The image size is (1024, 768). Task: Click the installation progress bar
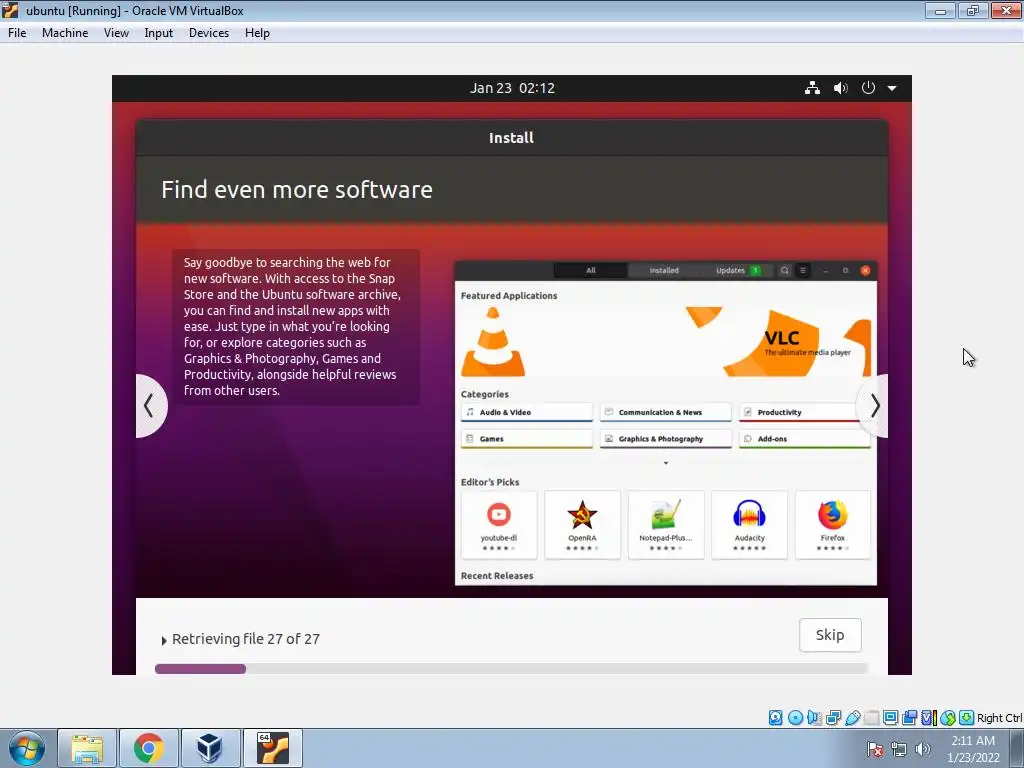[x=511, y=669]
